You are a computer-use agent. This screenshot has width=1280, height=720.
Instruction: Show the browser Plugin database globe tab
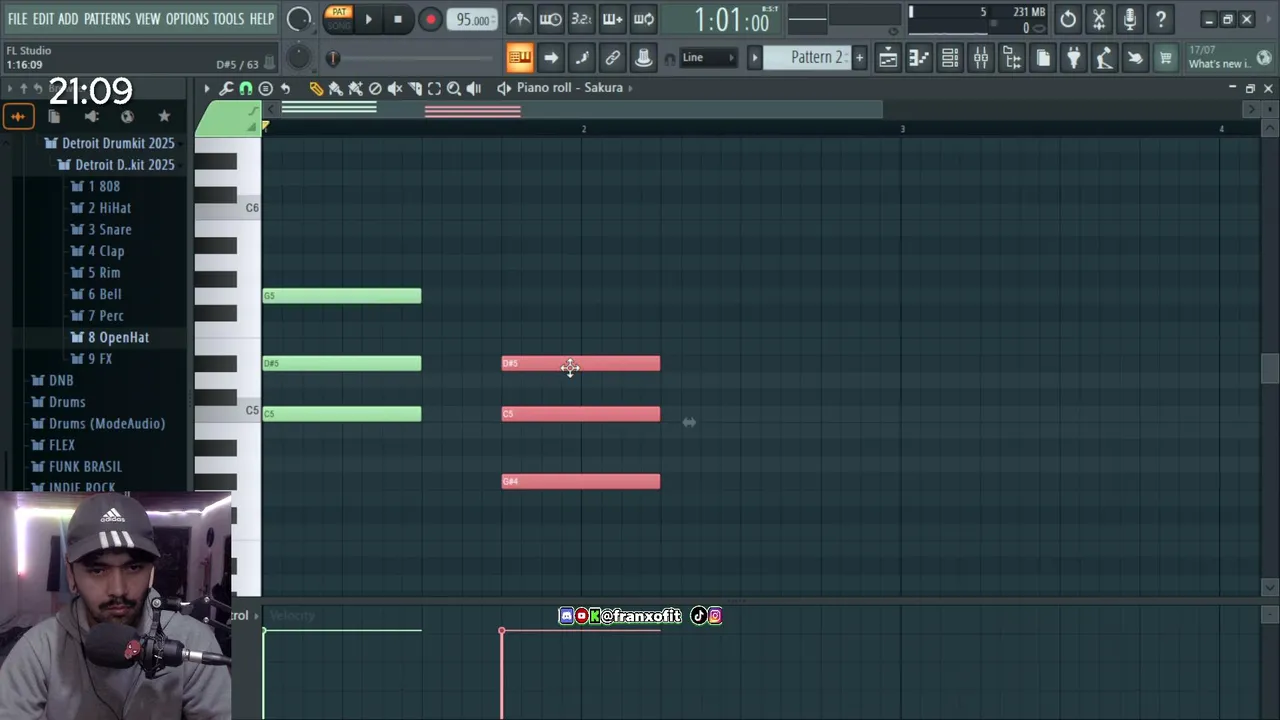coord(127,117)
